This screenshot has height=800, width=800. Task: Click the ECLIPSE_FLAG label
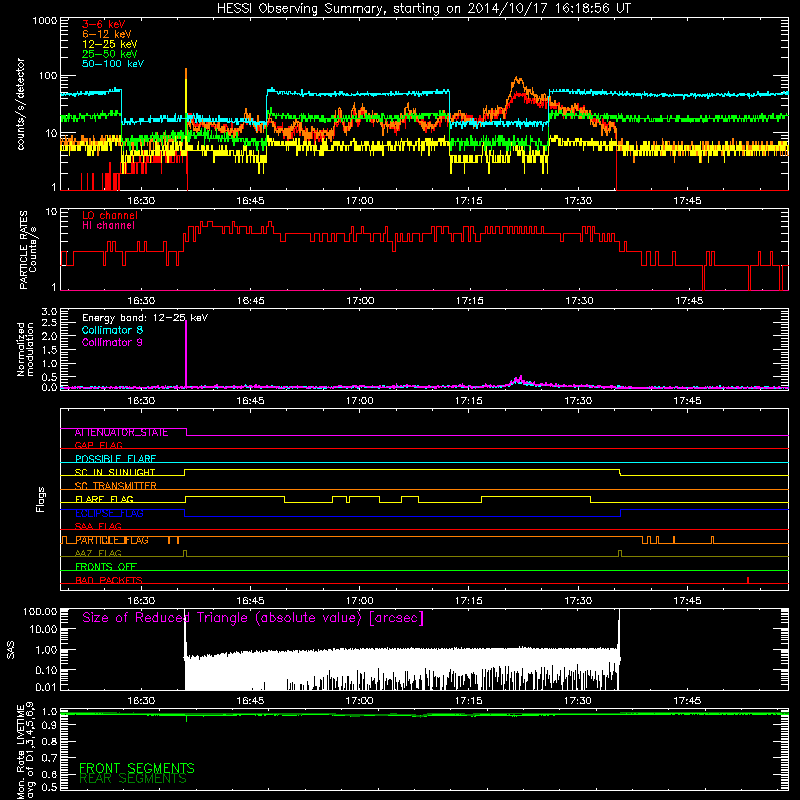click(x=109, y=513)
